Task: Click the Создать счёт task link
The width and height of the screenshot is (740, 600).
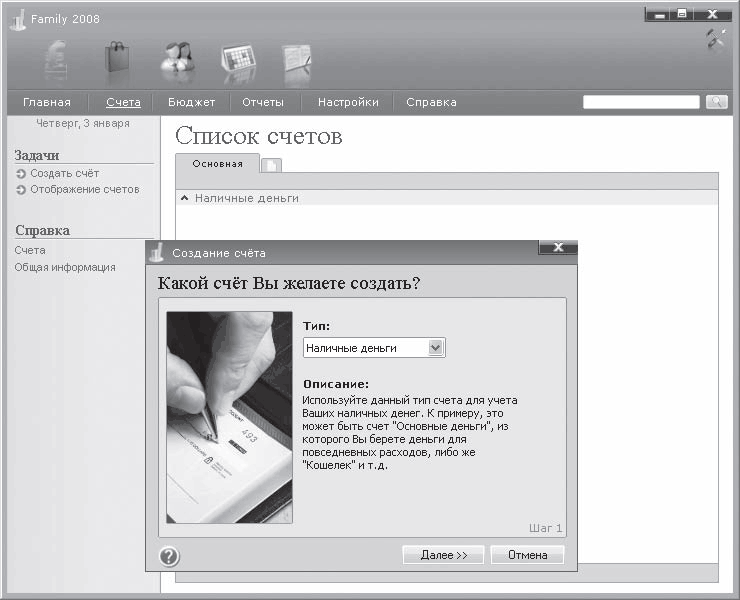Action: (x=64, y=174)
